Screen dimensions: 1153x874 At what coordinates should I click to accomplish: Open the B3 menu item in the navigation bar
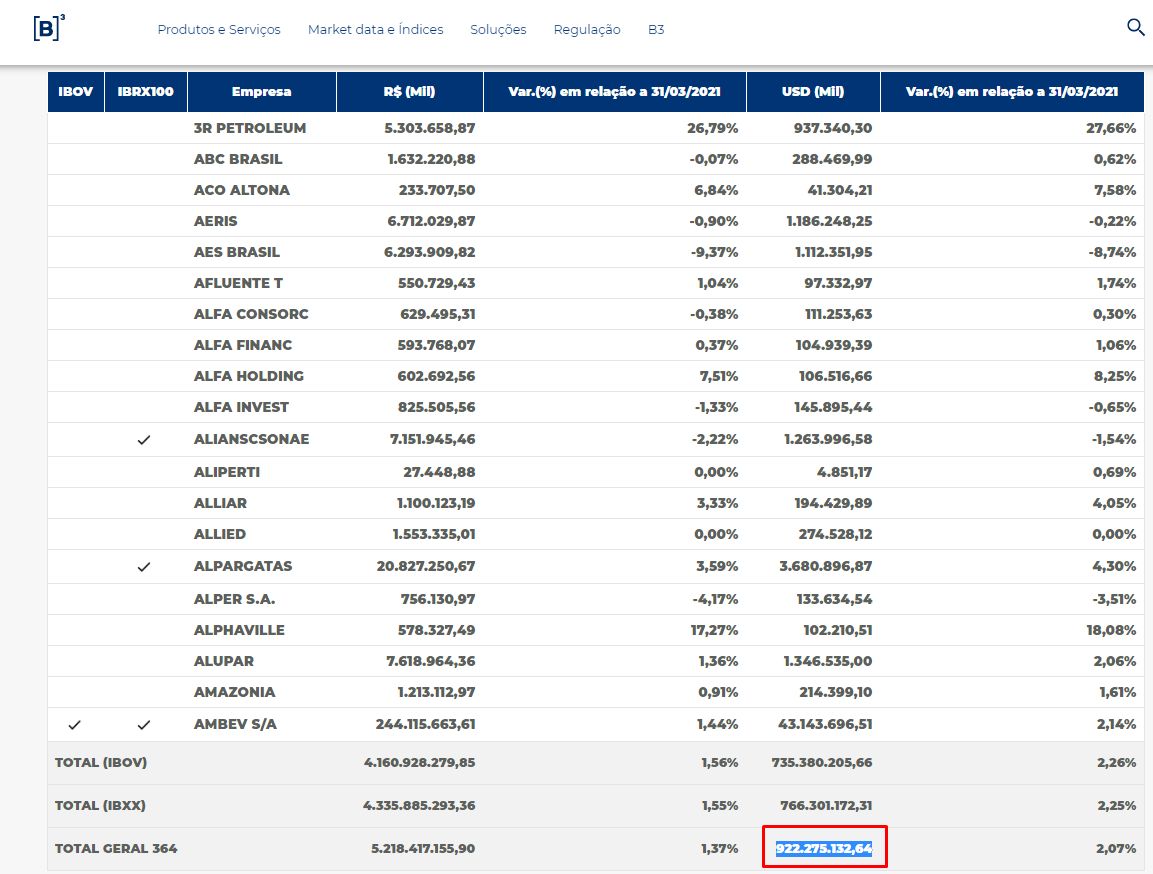[x=656, y=29]
